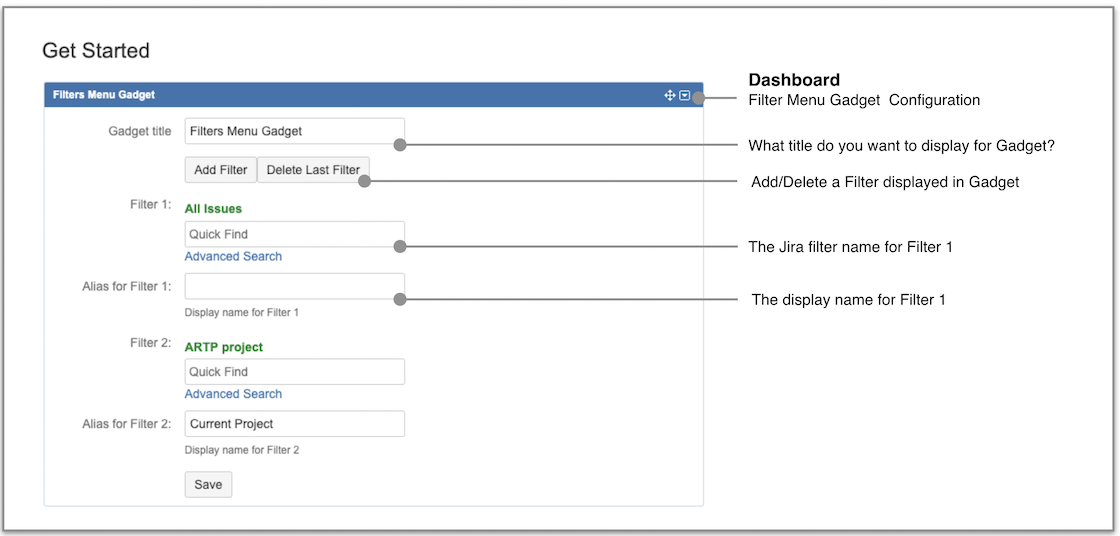Select the green All Issues filter name
The width and height of the screenshot is (1120, 536).
(213, 209)
